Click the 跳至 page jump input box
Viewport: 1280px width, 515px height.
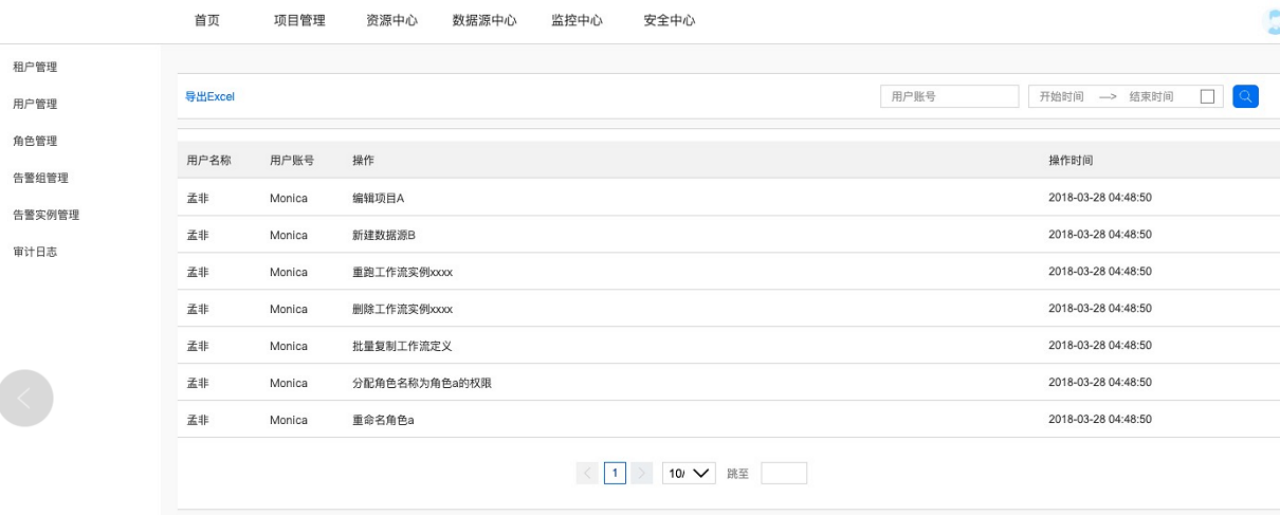(x=783, y=473)
